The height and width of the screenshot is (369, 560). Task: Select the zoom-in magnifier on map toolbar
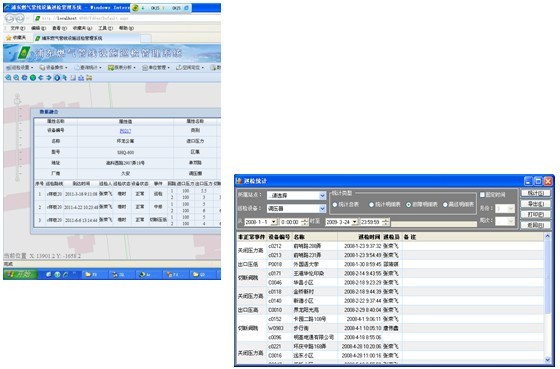[x=8, y=78]
